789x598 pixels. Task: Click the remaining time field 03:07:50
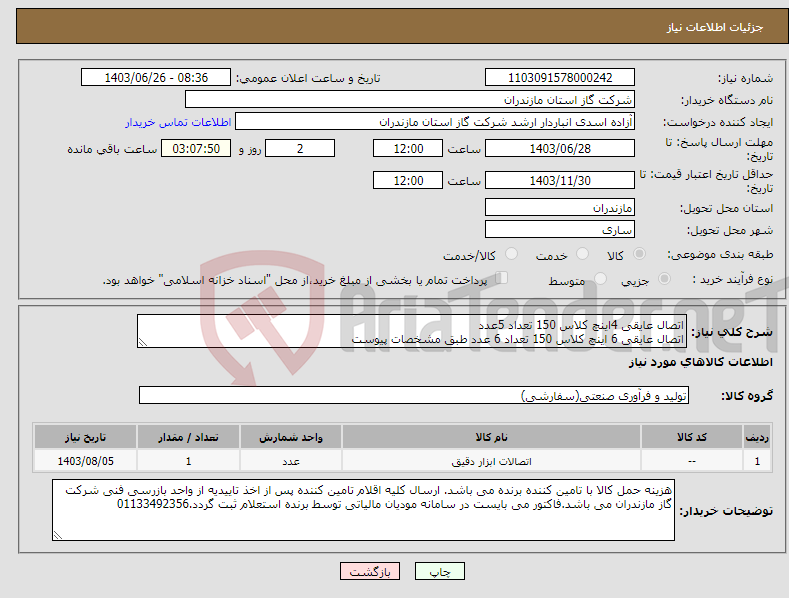click(196, 148)
